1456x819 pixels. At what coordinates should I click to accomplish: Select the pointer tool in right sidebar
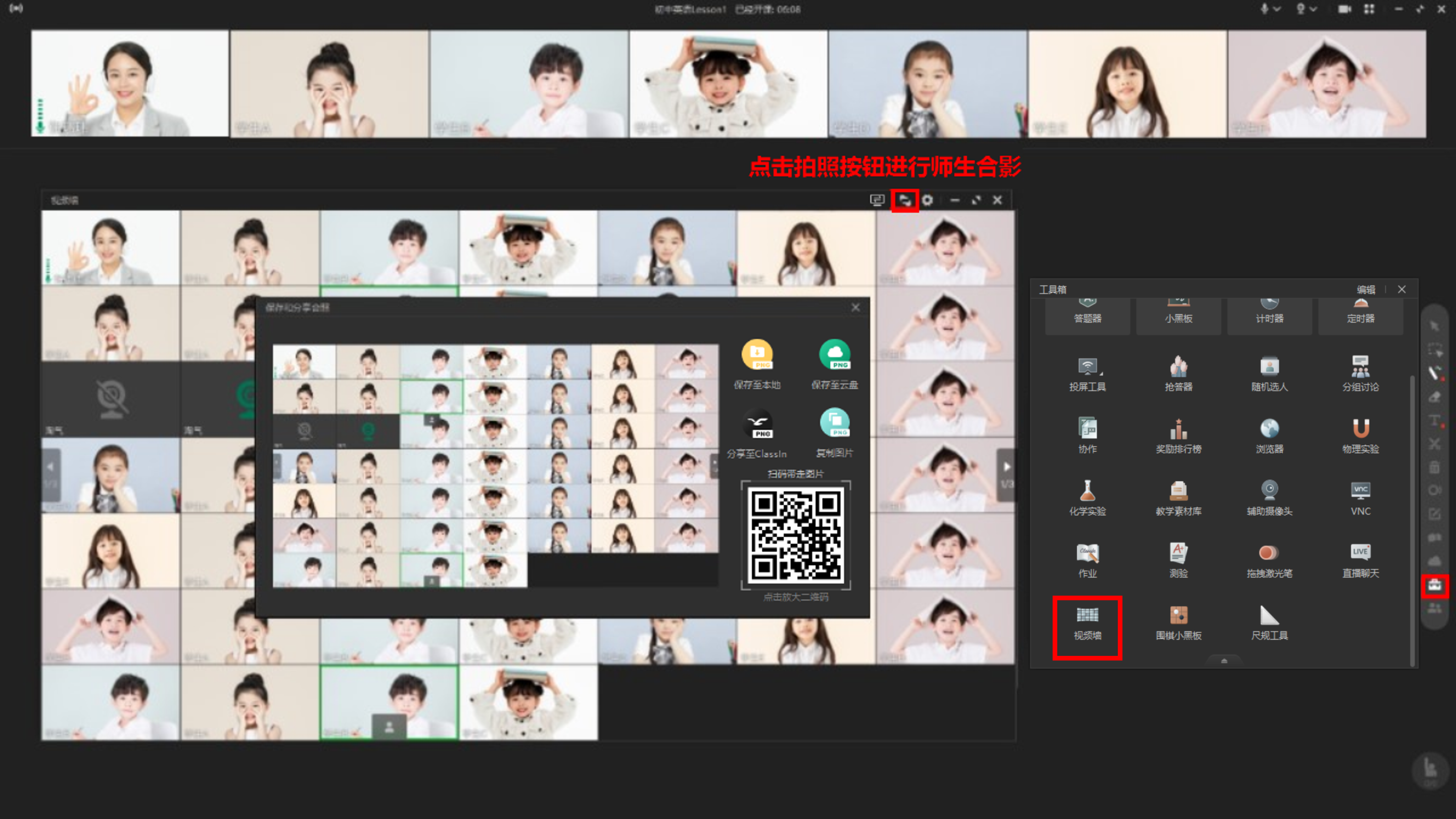pos(1434,326)
